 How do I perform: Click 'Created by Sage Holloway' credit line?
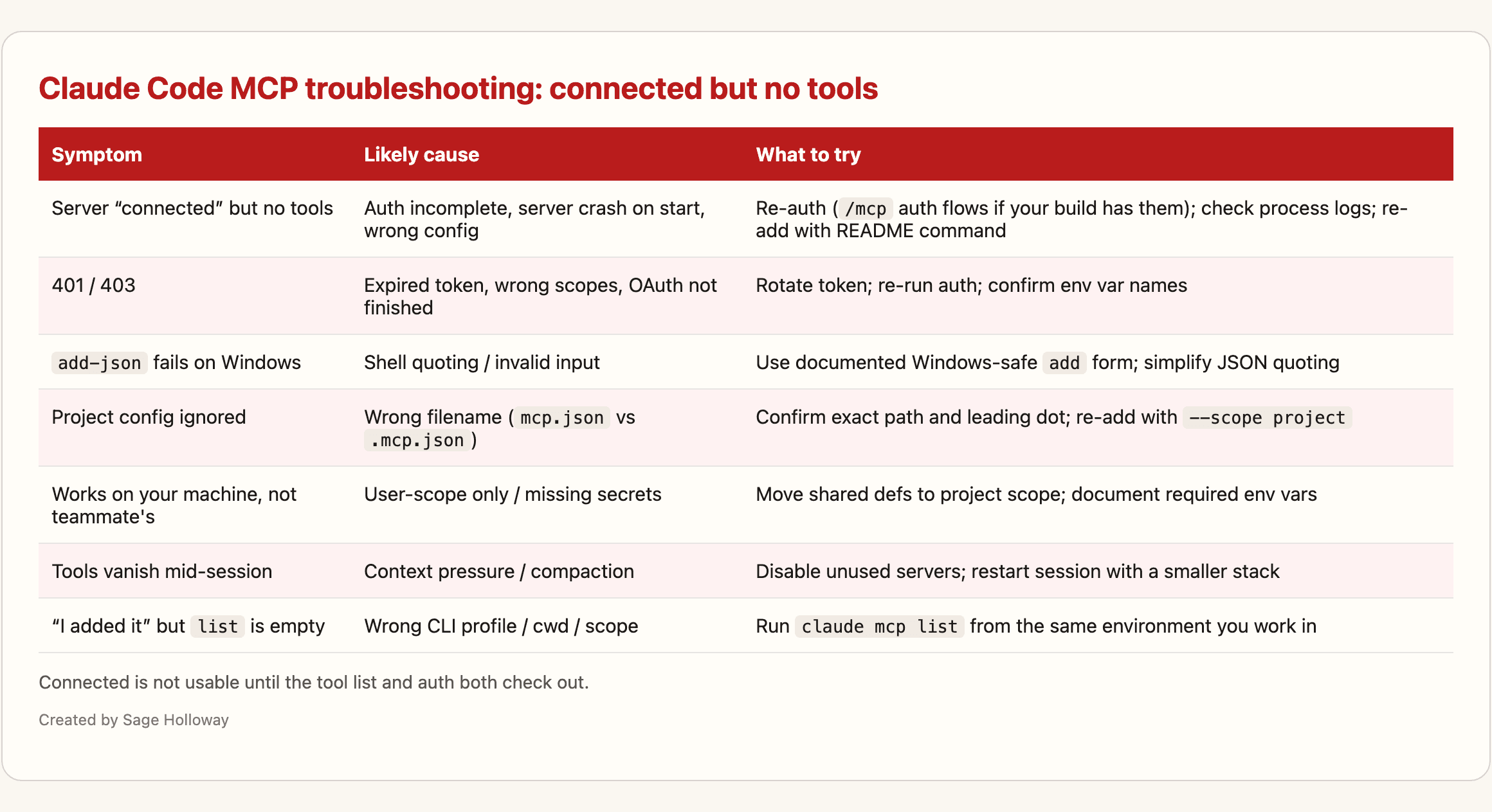pos(134,720)
